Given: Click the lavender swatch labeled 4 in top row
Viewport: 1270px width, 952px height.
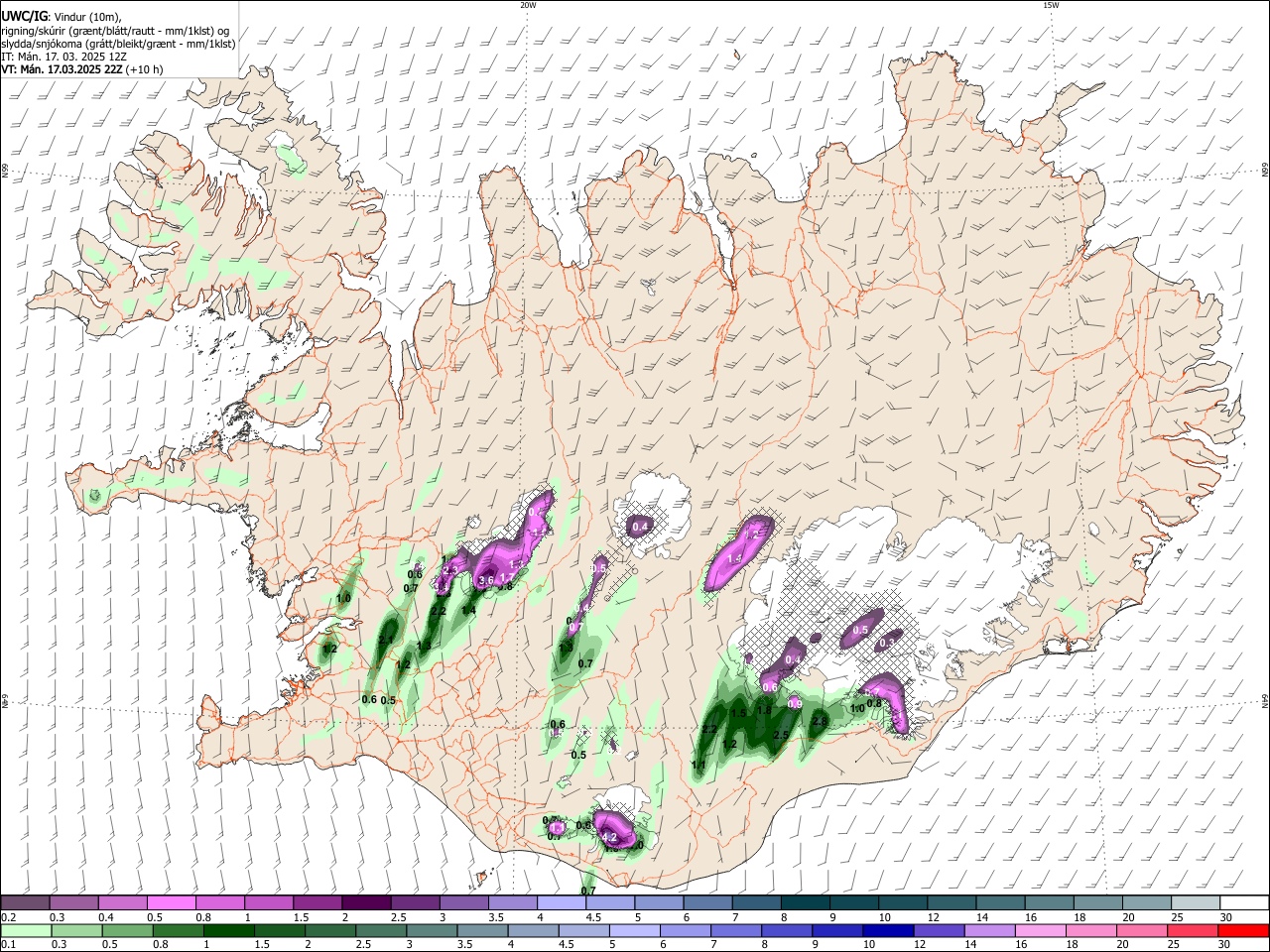Looking at the screenshot, I should pos(562,903).
